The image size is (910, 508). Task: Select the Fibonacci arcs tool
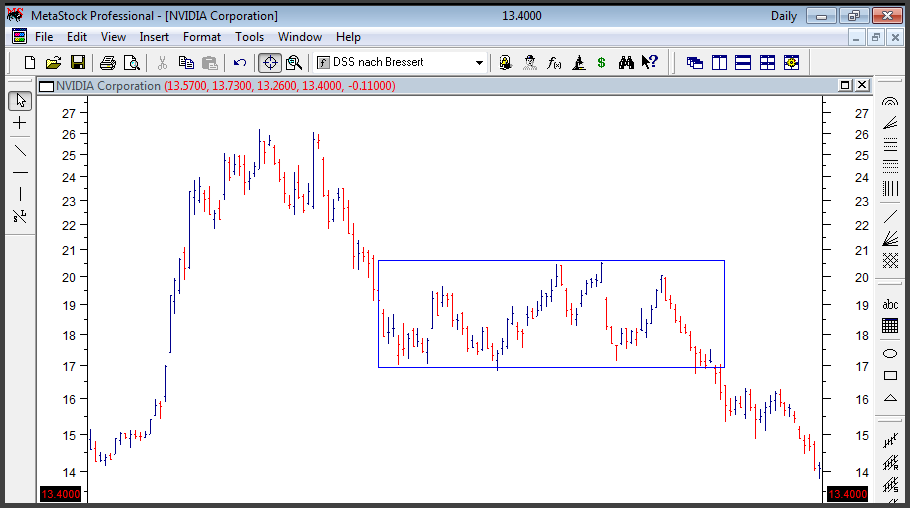(890, 102)
